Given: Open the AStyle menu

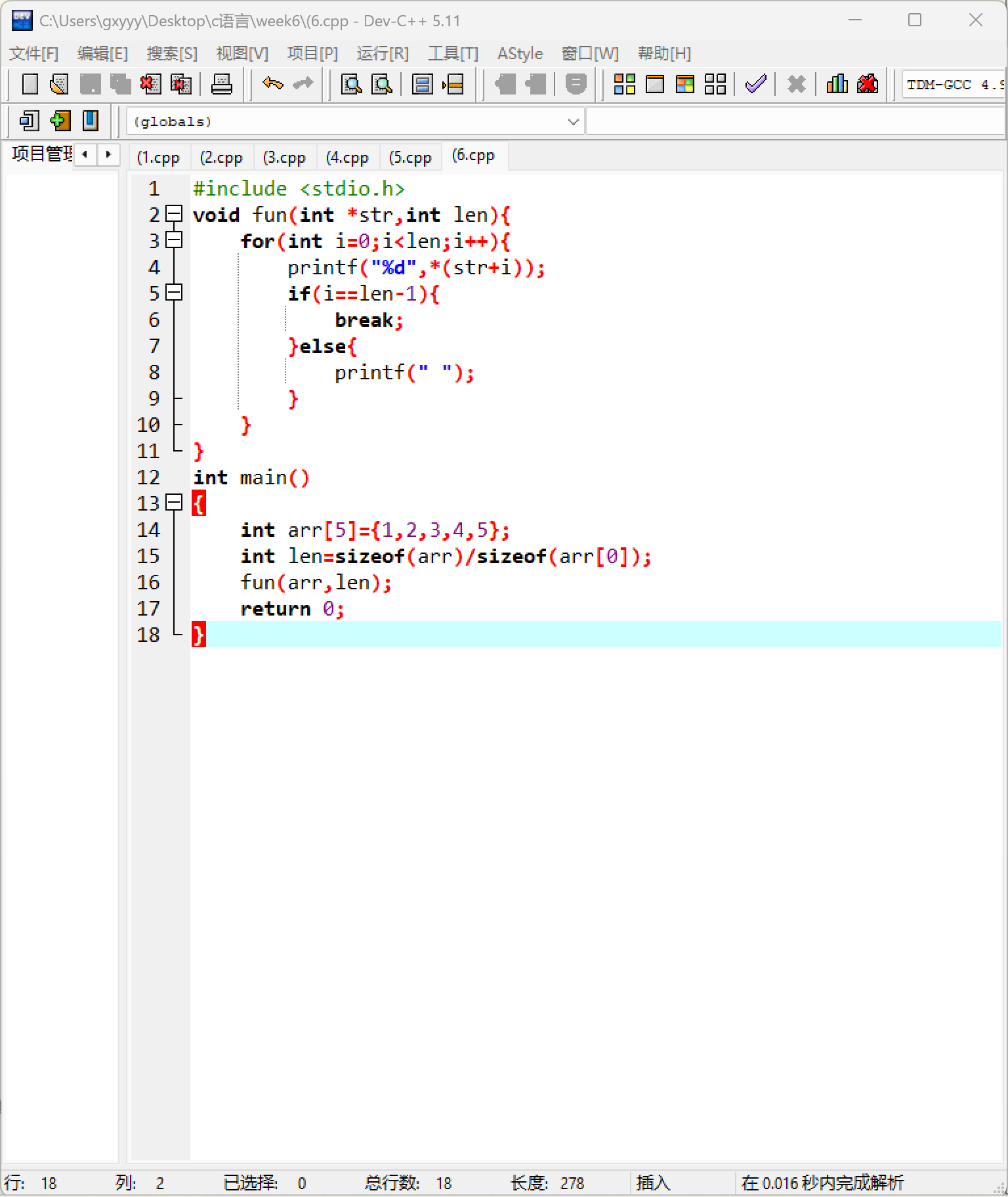Looking at the screenshot, I should tap(520, 53).
